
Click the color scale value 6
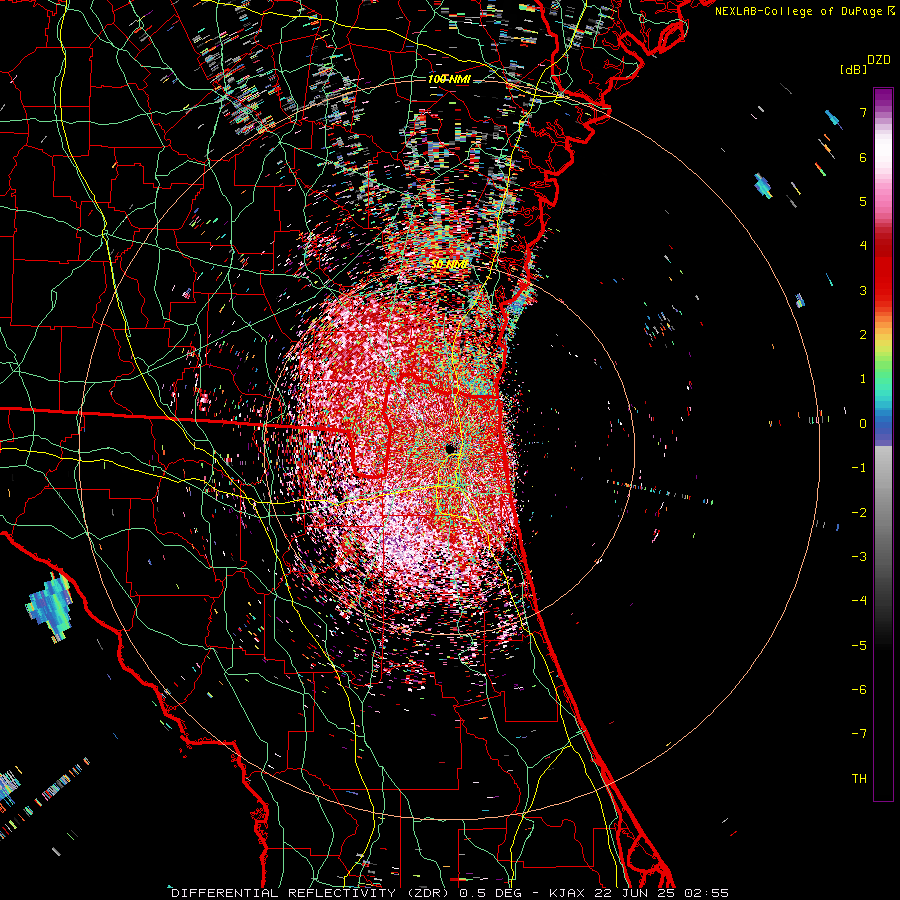(863, 157)
